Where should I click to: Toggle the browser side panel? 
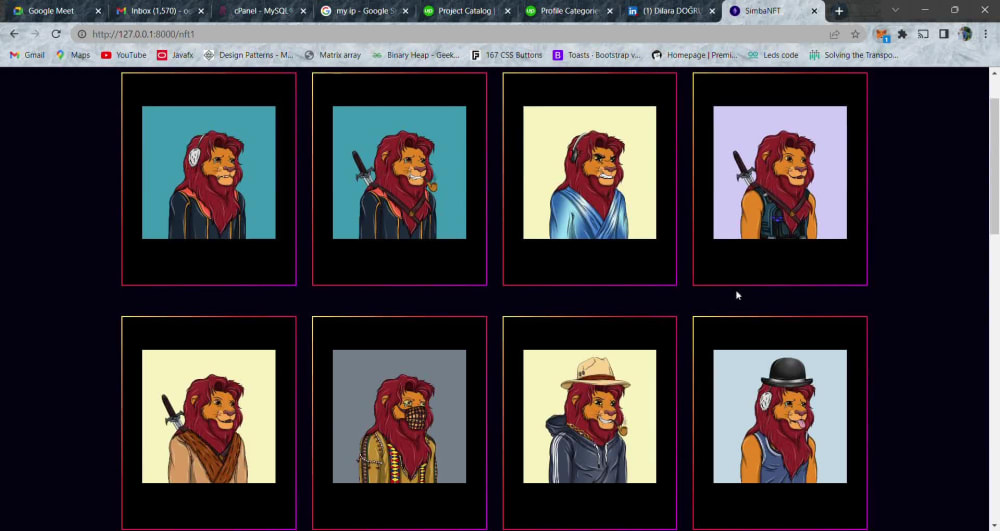[x=944, y=34]
